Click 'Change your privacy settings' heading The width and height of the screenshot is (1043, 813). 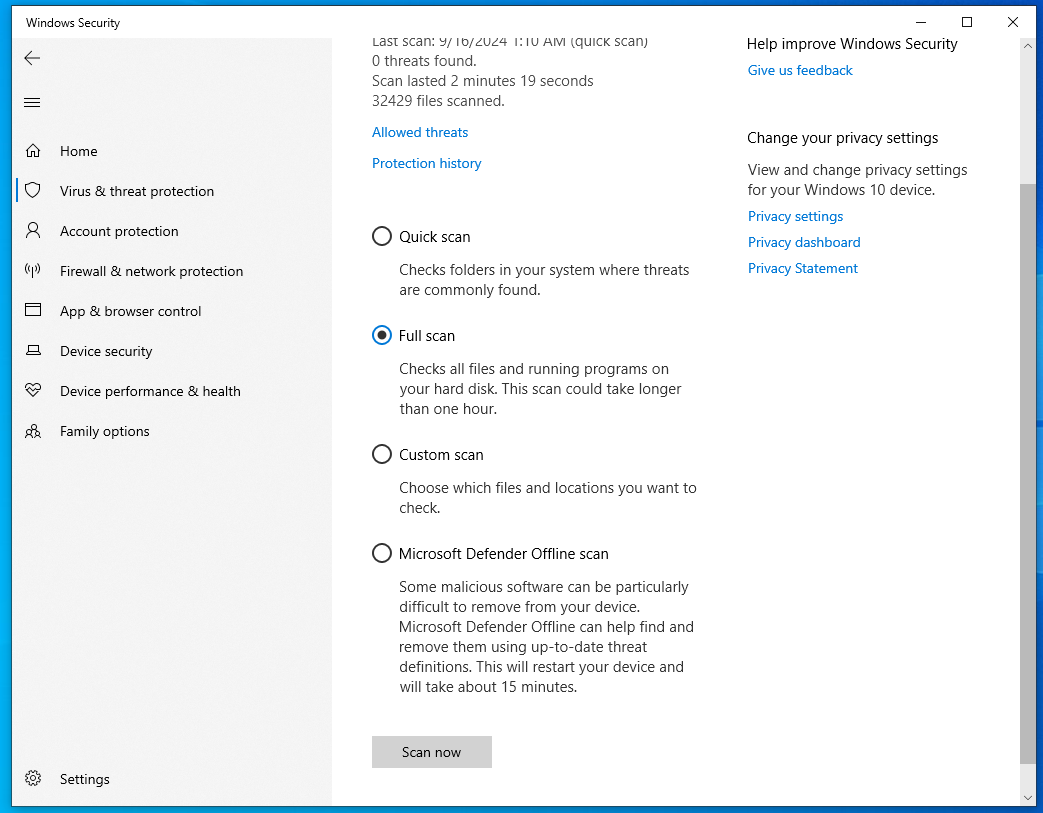pos(842,138)
